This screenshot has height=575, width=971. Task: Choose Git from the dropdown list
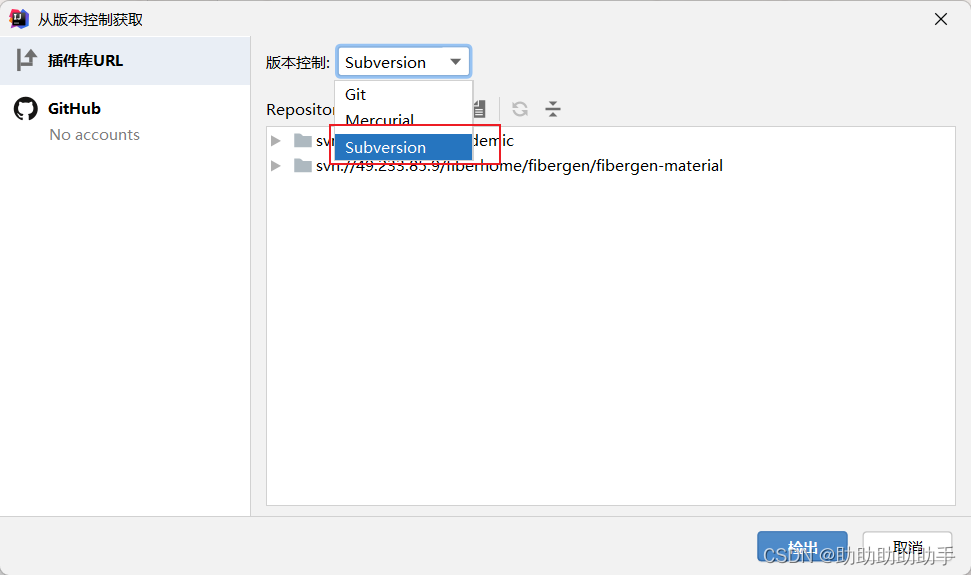pos(403,95)
